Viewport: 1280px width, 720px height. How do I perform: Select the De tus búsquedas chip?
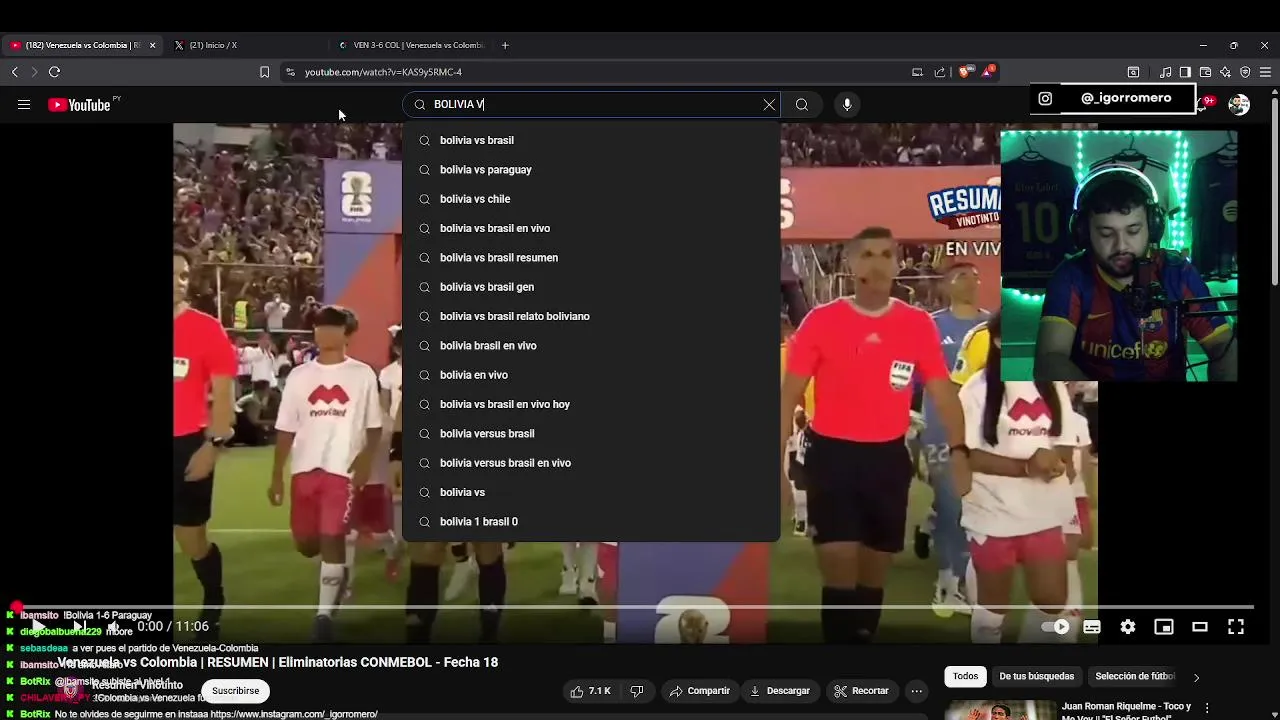coord(1037,677)
